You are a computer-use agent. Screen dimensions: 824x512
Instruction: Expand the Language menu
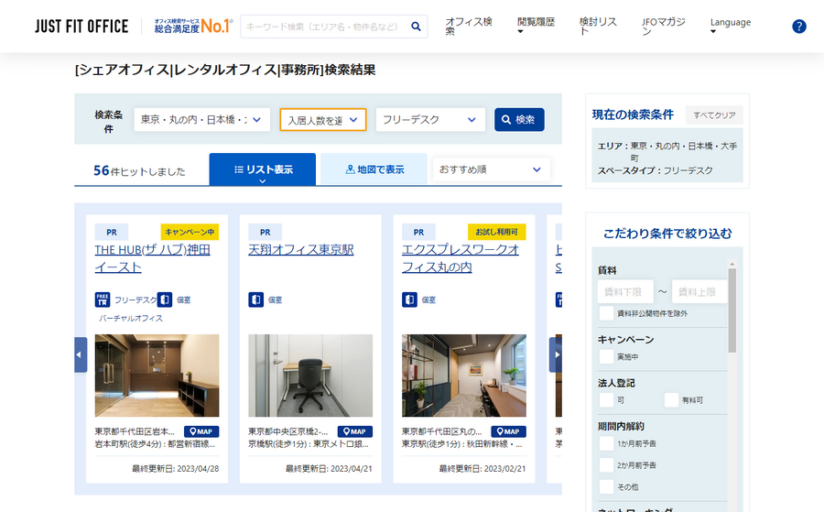coord(730,26)
